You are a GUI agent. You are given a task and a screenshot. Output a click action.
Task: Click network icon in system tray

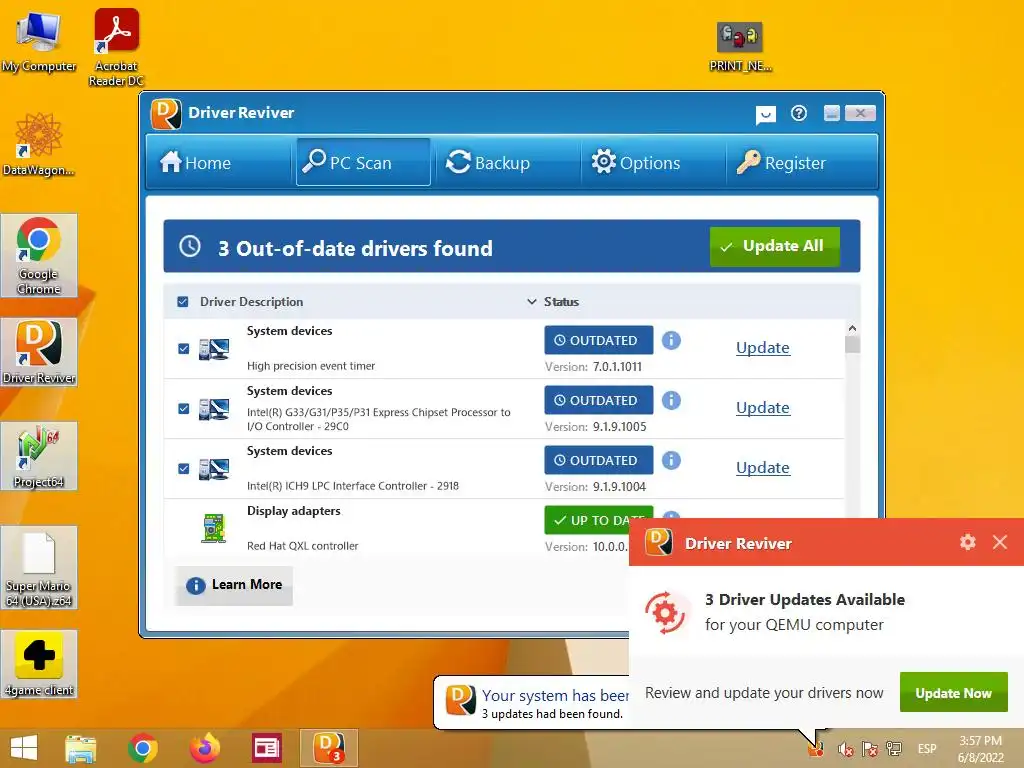pos(894,749)
